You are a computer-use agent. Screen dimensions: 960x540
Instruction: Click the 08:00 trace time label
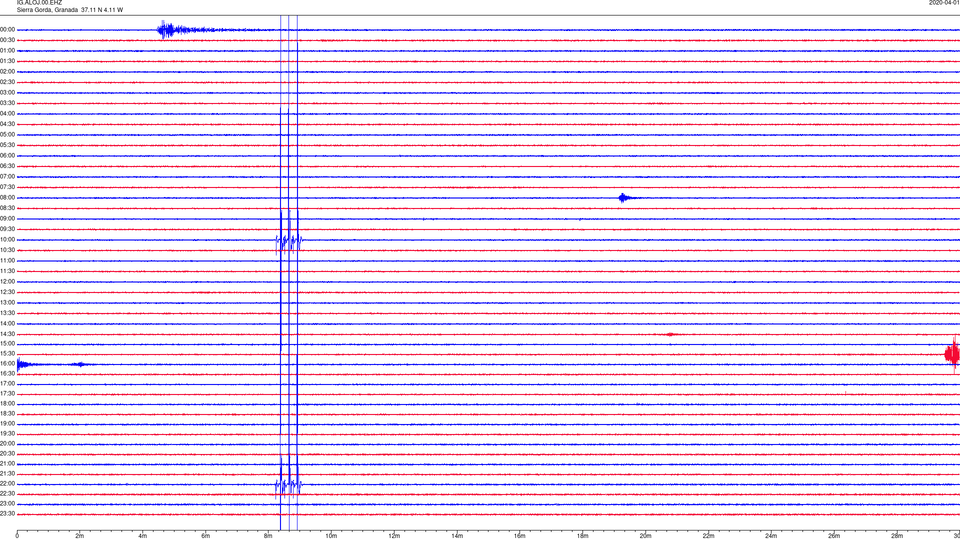click(7, 198)
